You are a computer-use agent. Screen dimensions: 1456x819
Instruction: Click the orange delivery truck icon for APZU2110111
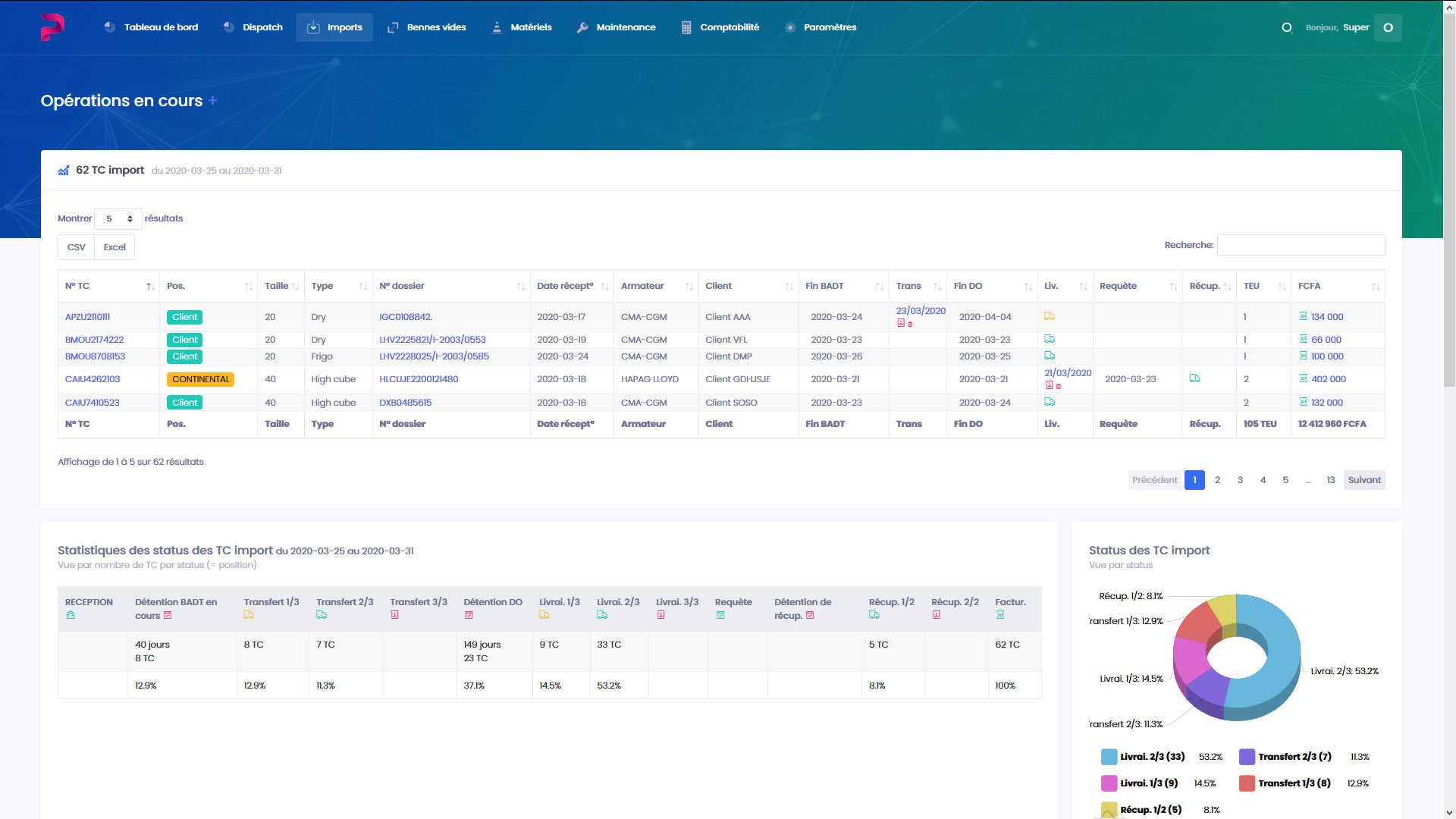click(x=1050, y=316)
